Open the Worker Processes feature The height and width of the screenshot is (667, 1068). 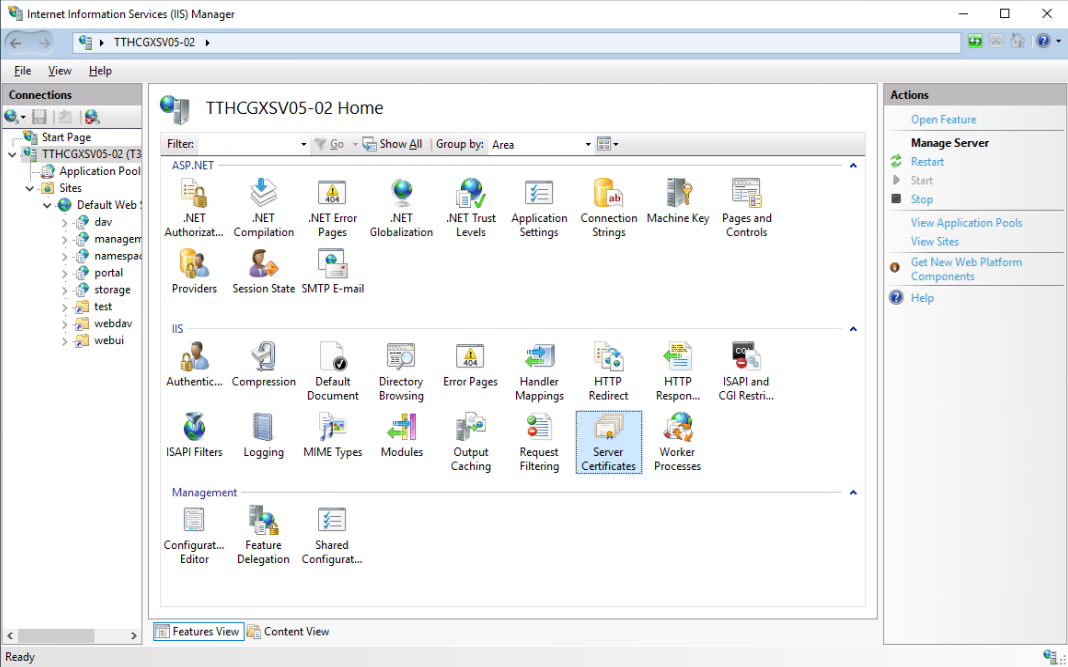pyautogui.click(x=677, y=441)
